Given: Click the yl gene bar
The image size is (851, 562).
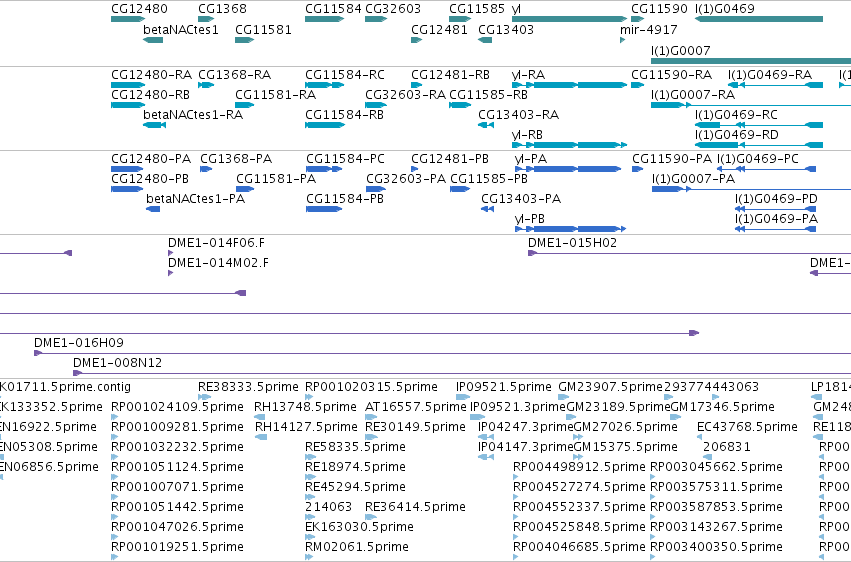Looking at the screenshot, I should pyautogui.click(x=569, y=19).
